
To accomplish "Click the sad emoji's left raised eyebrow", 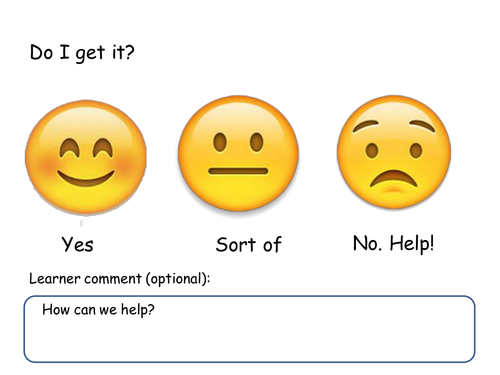I will (366, 126).
